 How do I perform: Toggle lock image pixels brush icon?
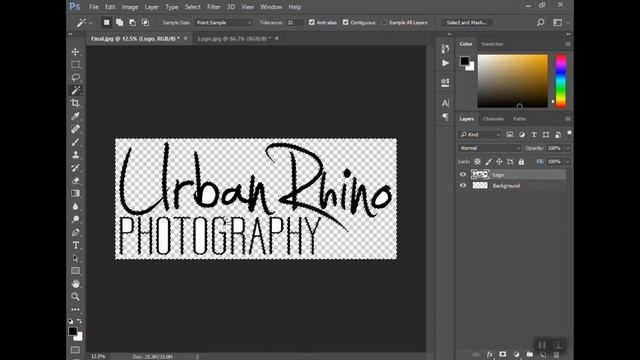coord(488,162)
